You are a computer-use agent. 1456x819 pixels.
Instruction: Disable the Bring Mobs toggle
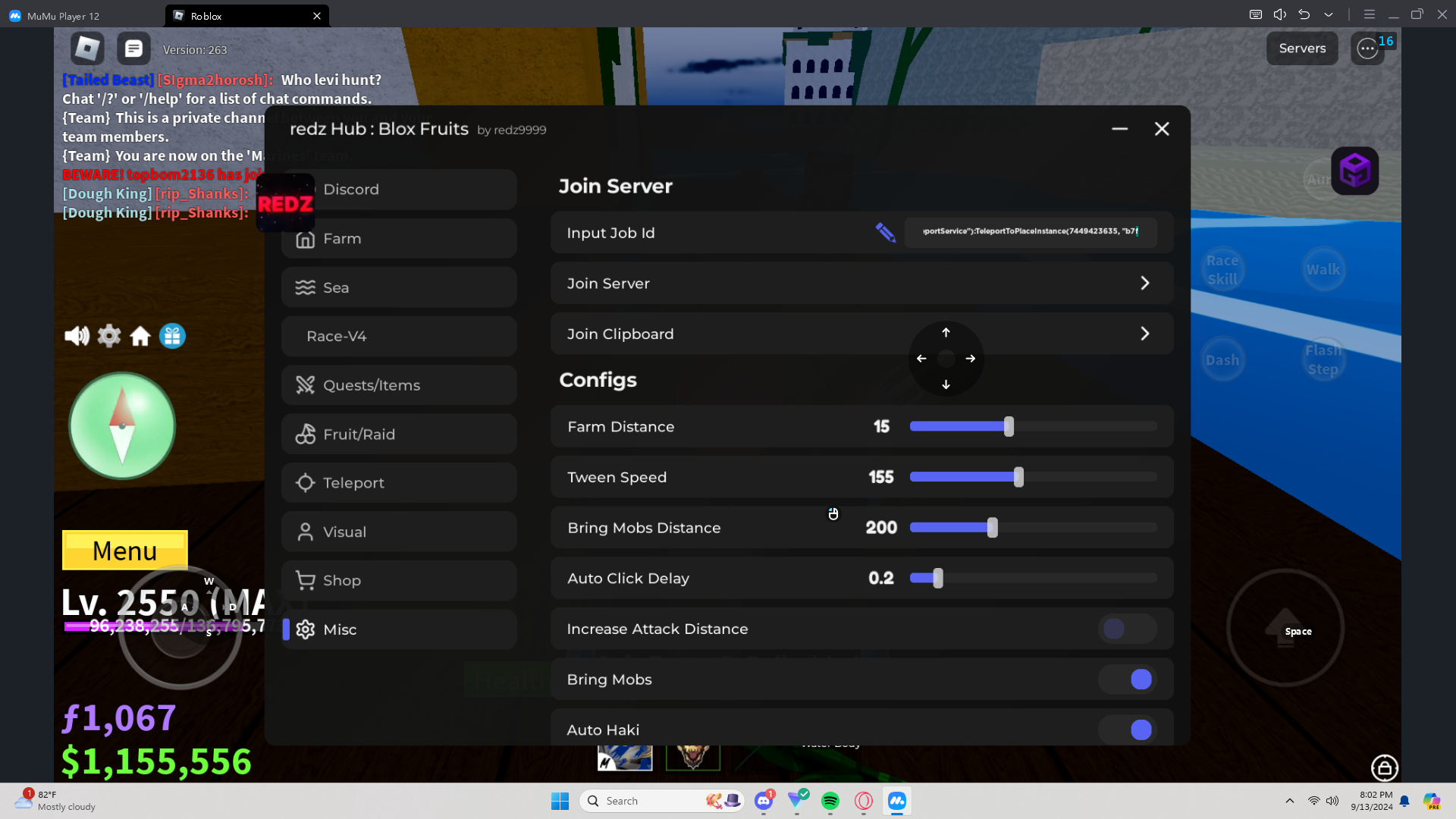[x=1127, y=679]
